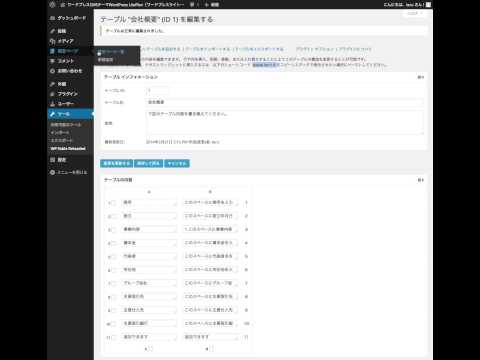480x360 pixels.
Task: Click the column A header letter
Action: pyautogui.click(x=149, y=192)
